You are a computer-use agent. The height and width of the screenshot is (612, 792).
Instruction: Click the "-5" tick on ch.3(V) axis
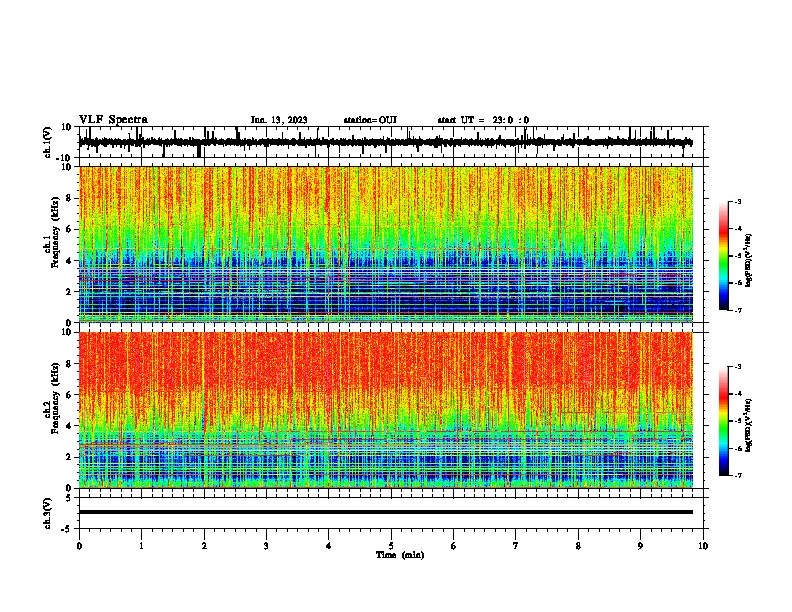(x=68, y=528)
